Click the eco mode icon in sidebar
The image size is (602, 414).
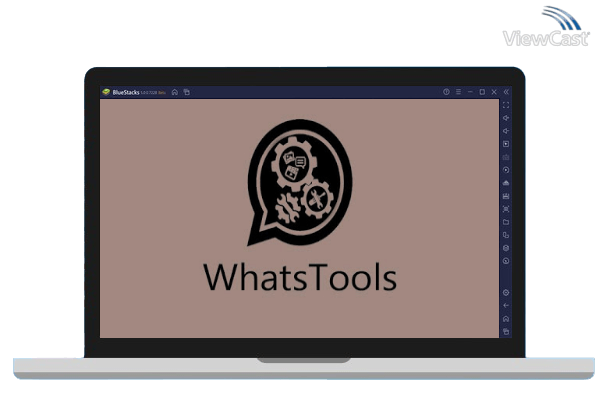506,261
